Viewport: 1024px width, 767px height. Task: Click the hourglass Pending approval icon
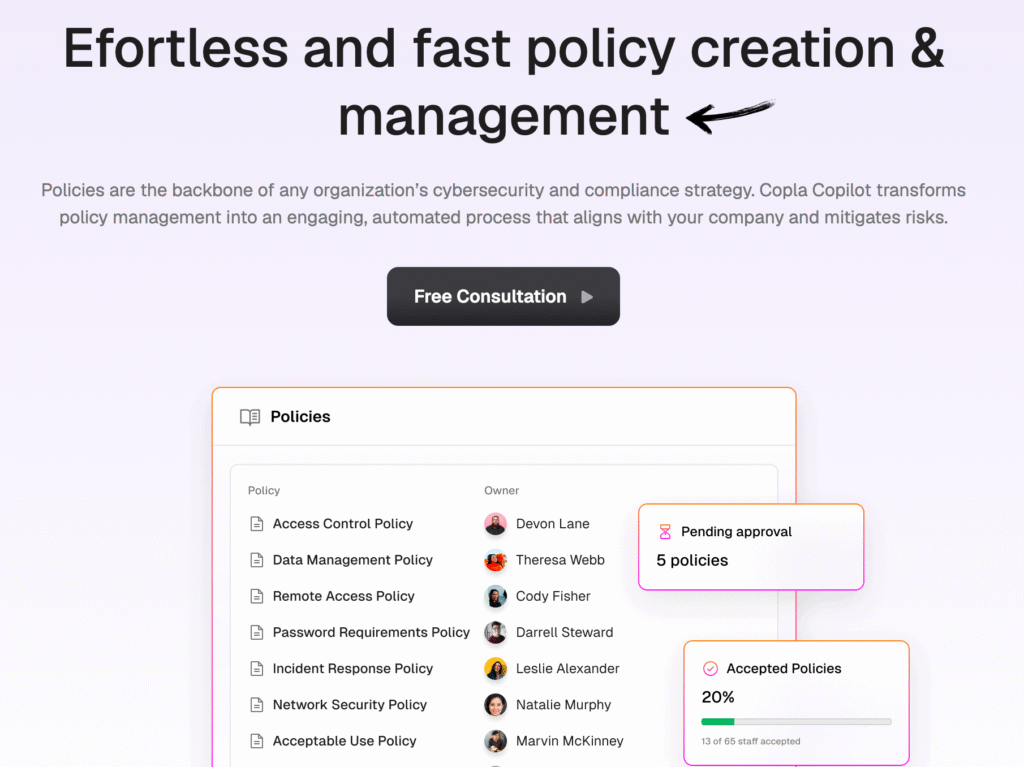665,532
